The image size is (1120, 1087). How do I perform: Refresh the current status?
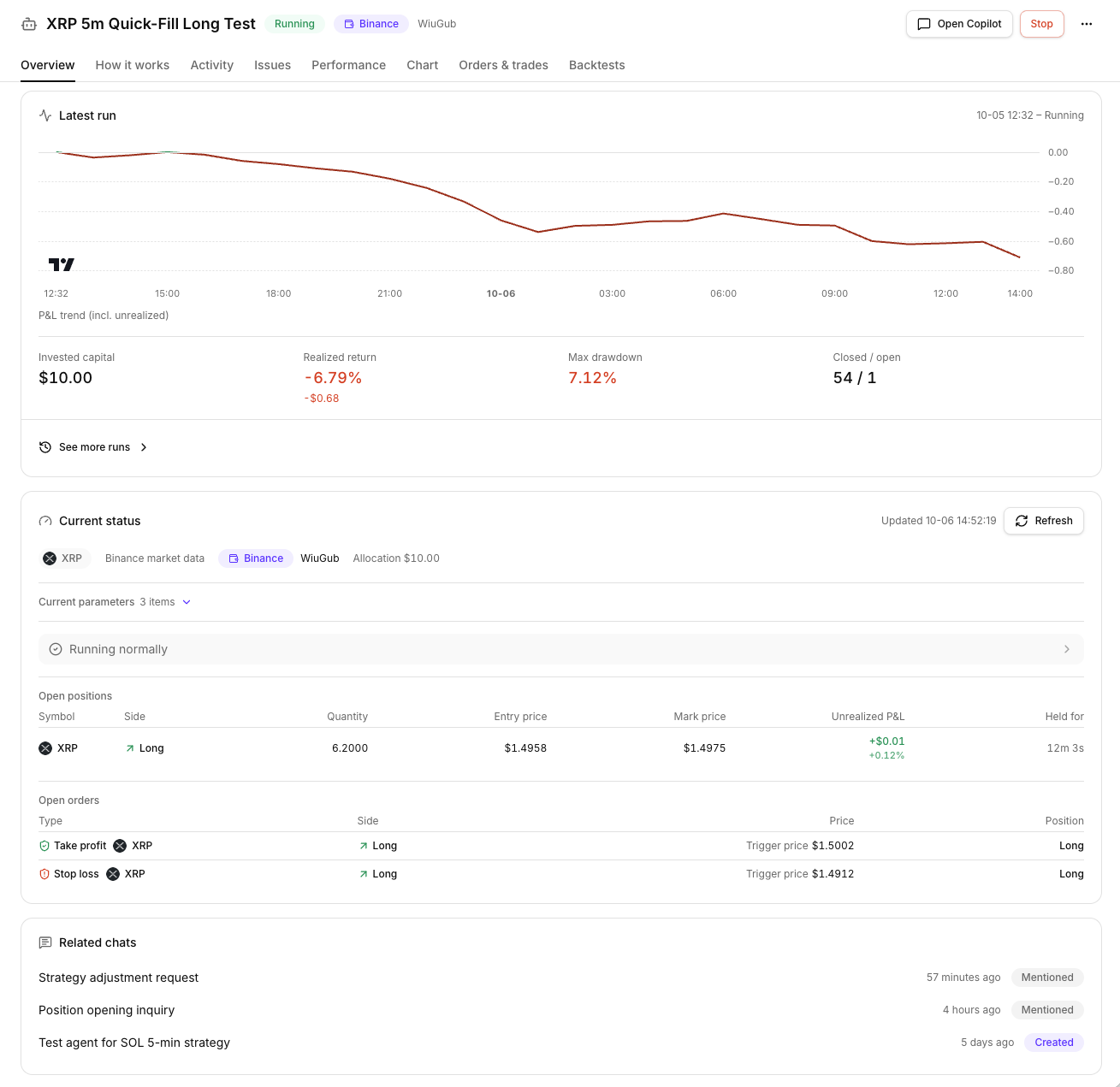pyautogui.click(x=1044, y=521)
